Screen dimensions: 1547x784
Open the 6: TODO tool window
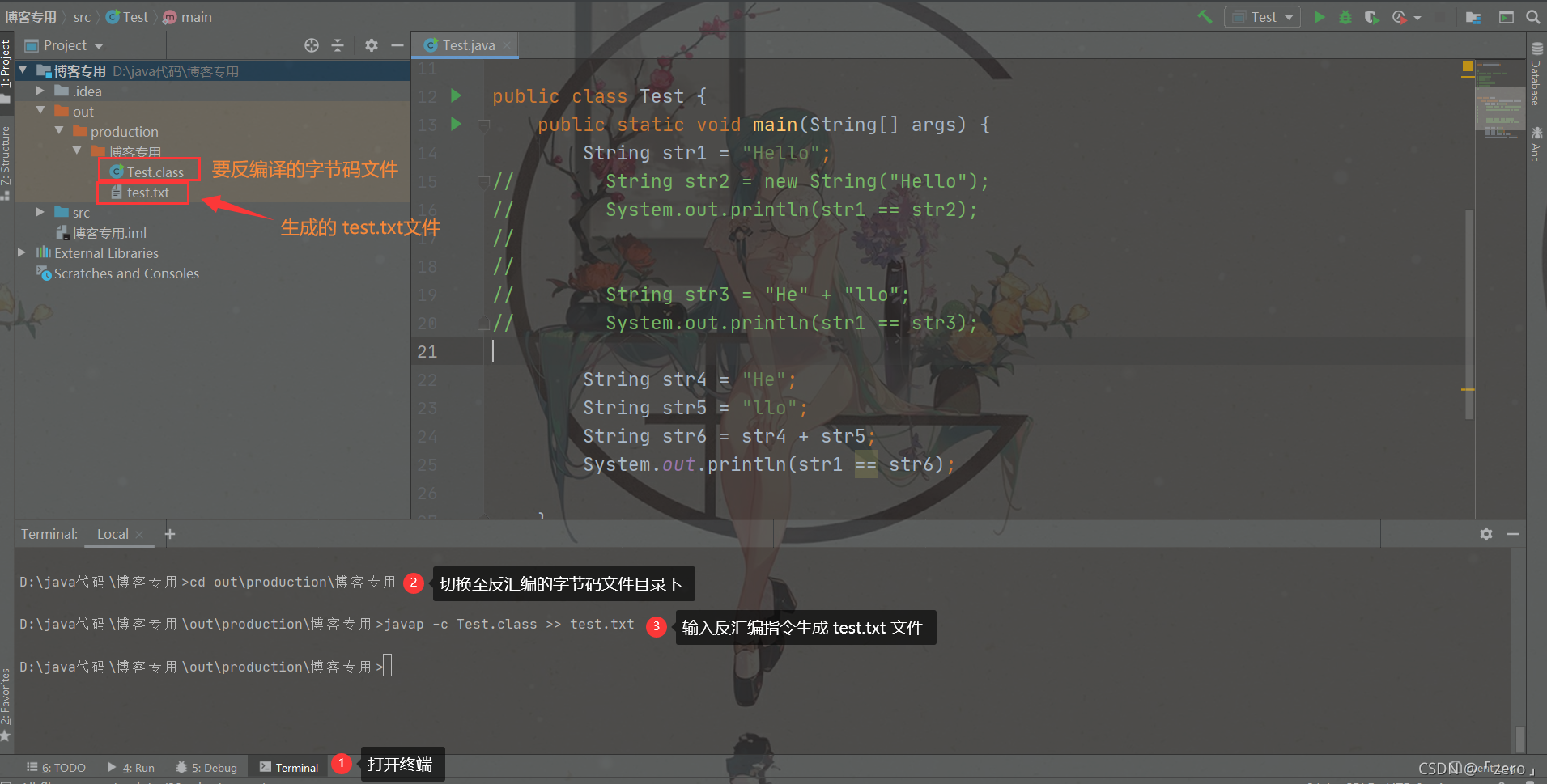(56, 768)
